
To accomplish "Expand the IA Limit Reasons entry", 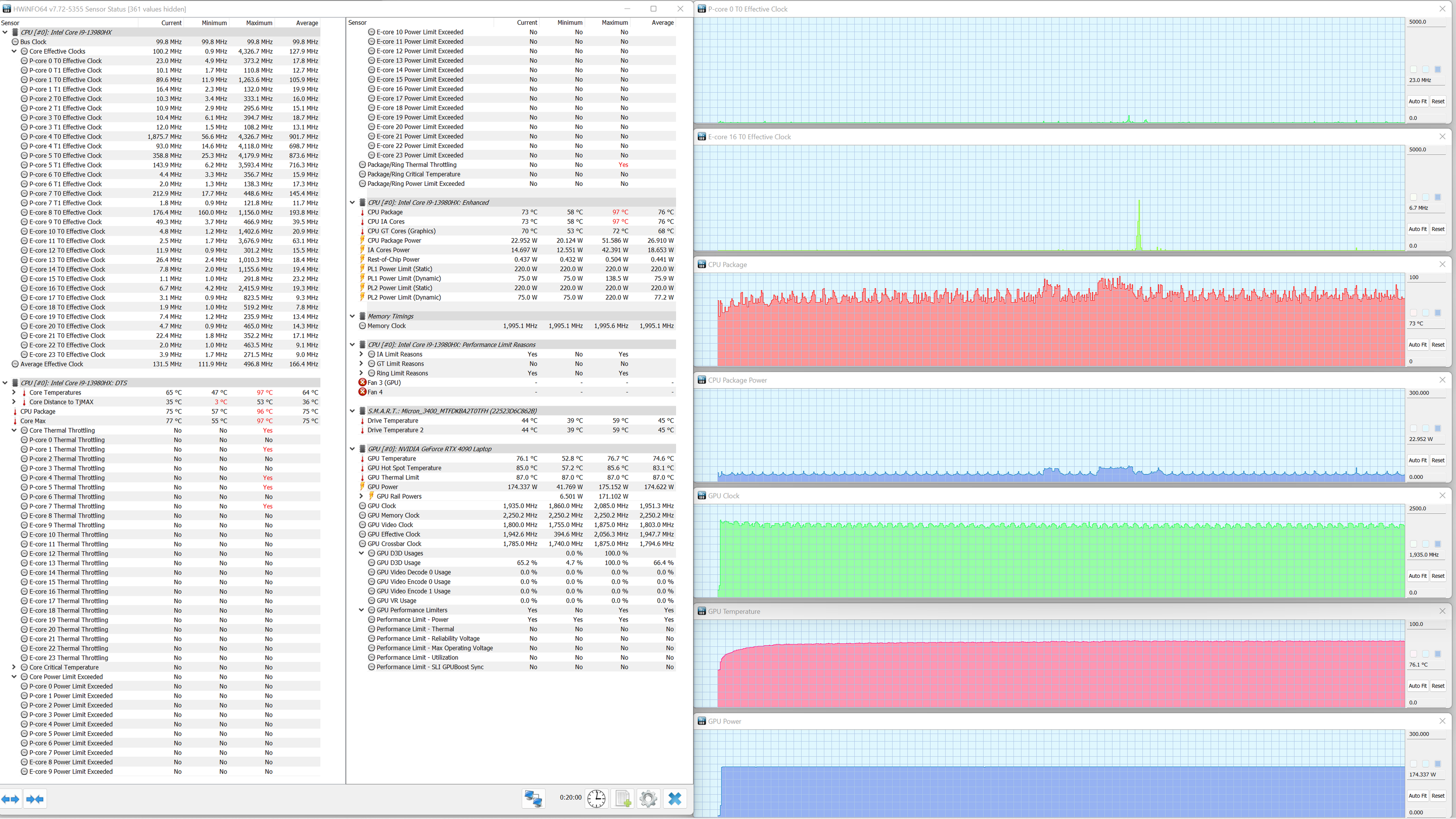I will click(361, 354).
